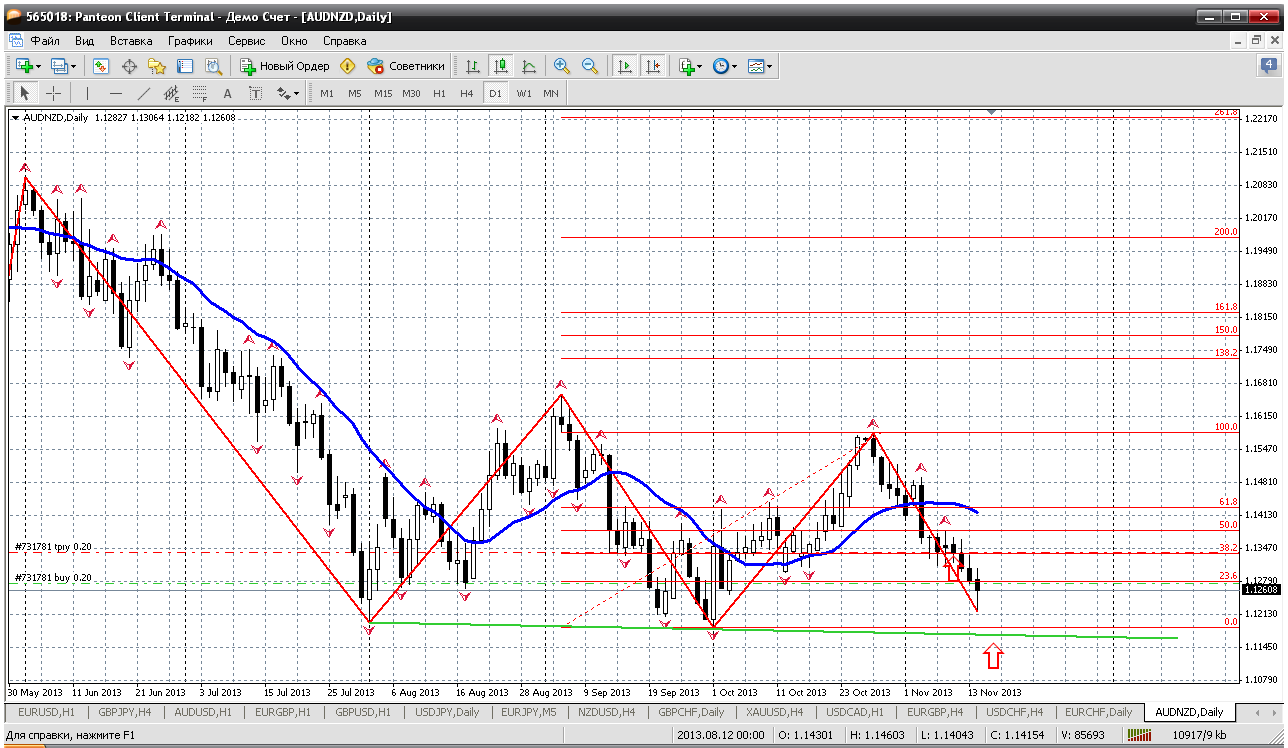This screenshot has width=1288, height=748.
Task: Draw a horizontal line
Action: (115, 93)
